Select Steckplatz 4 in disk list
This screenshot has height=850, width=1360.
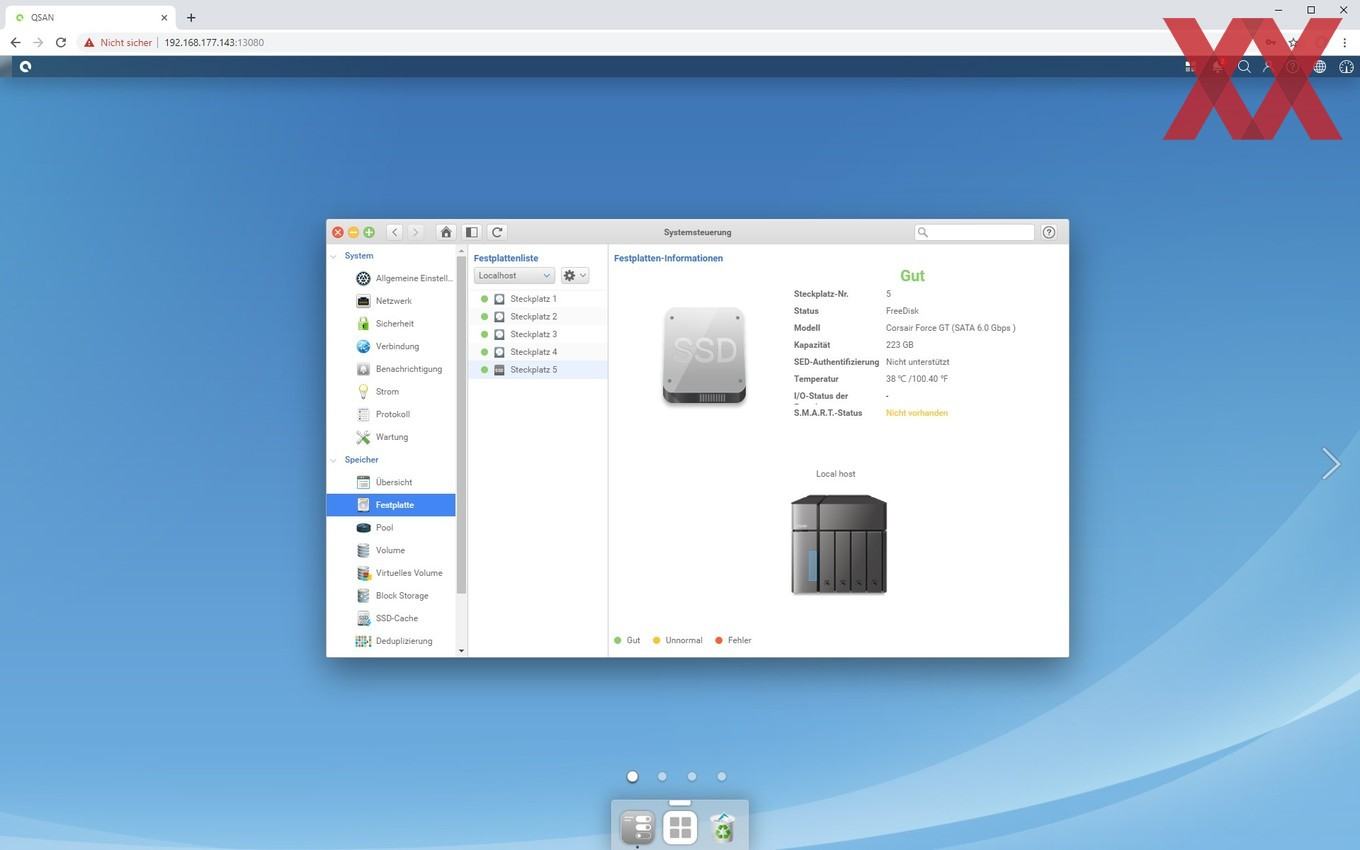point(538,352)
